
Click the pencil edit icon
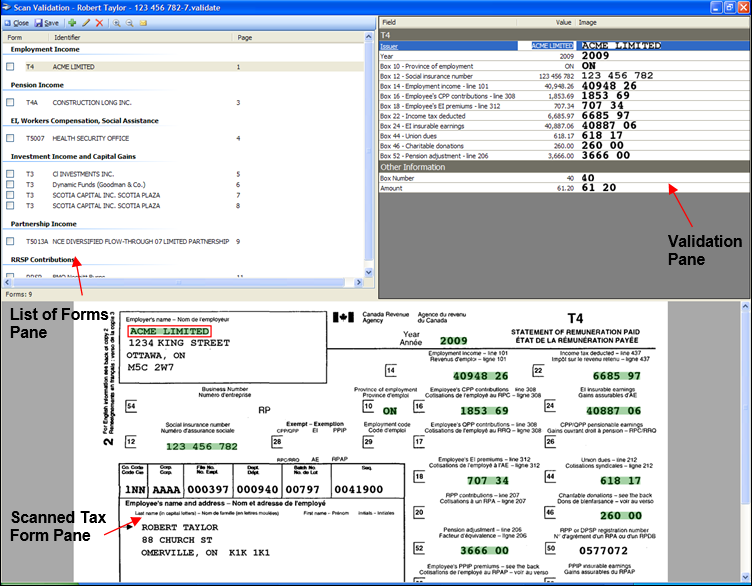pyautogui.click(x=86, y=22)
